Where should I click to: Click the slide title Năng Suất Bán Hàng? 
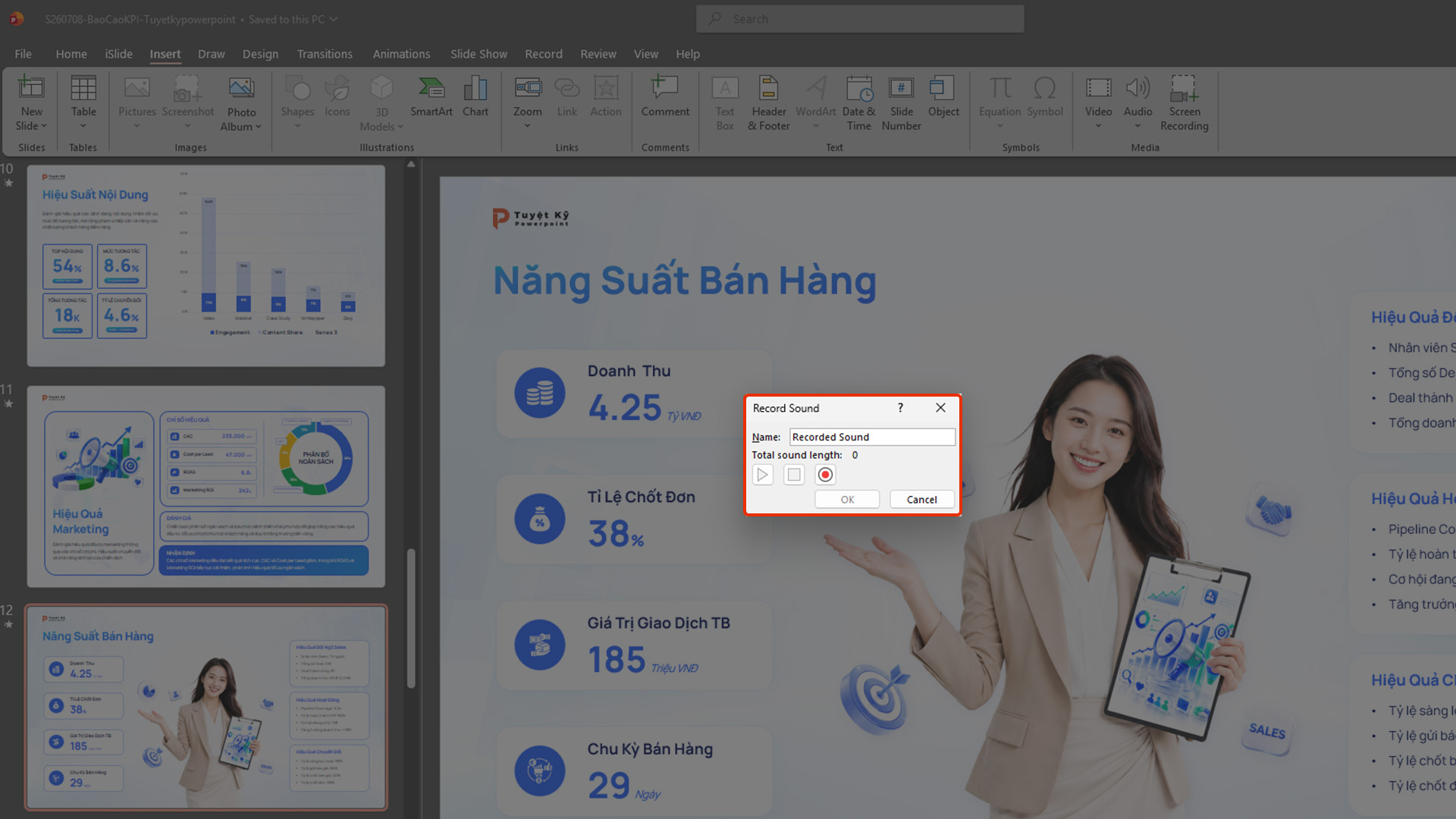coord(685,281)
